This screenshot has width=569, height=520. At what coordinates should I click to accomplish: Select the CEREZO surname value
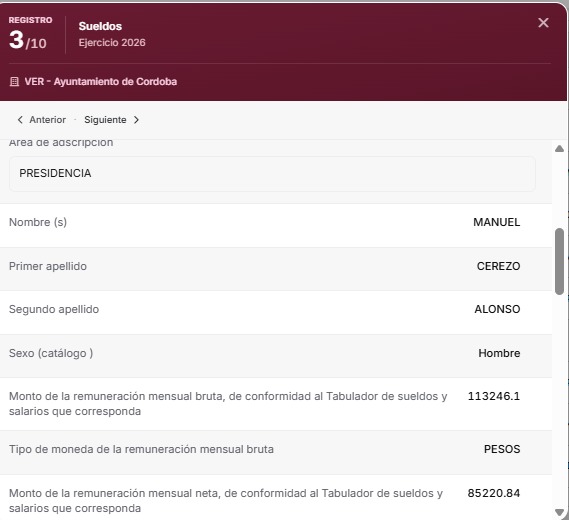click(498, 266)
